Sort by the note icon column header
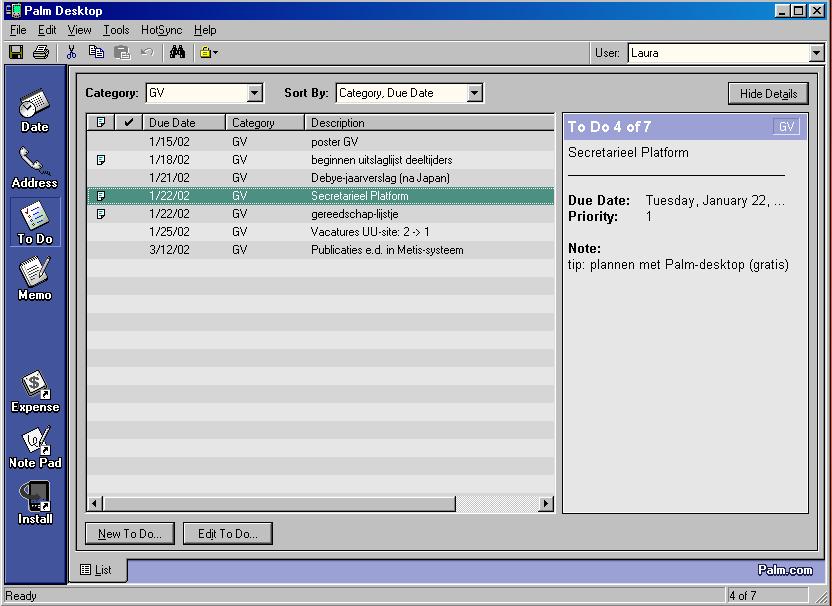 [x=101, y=123]
